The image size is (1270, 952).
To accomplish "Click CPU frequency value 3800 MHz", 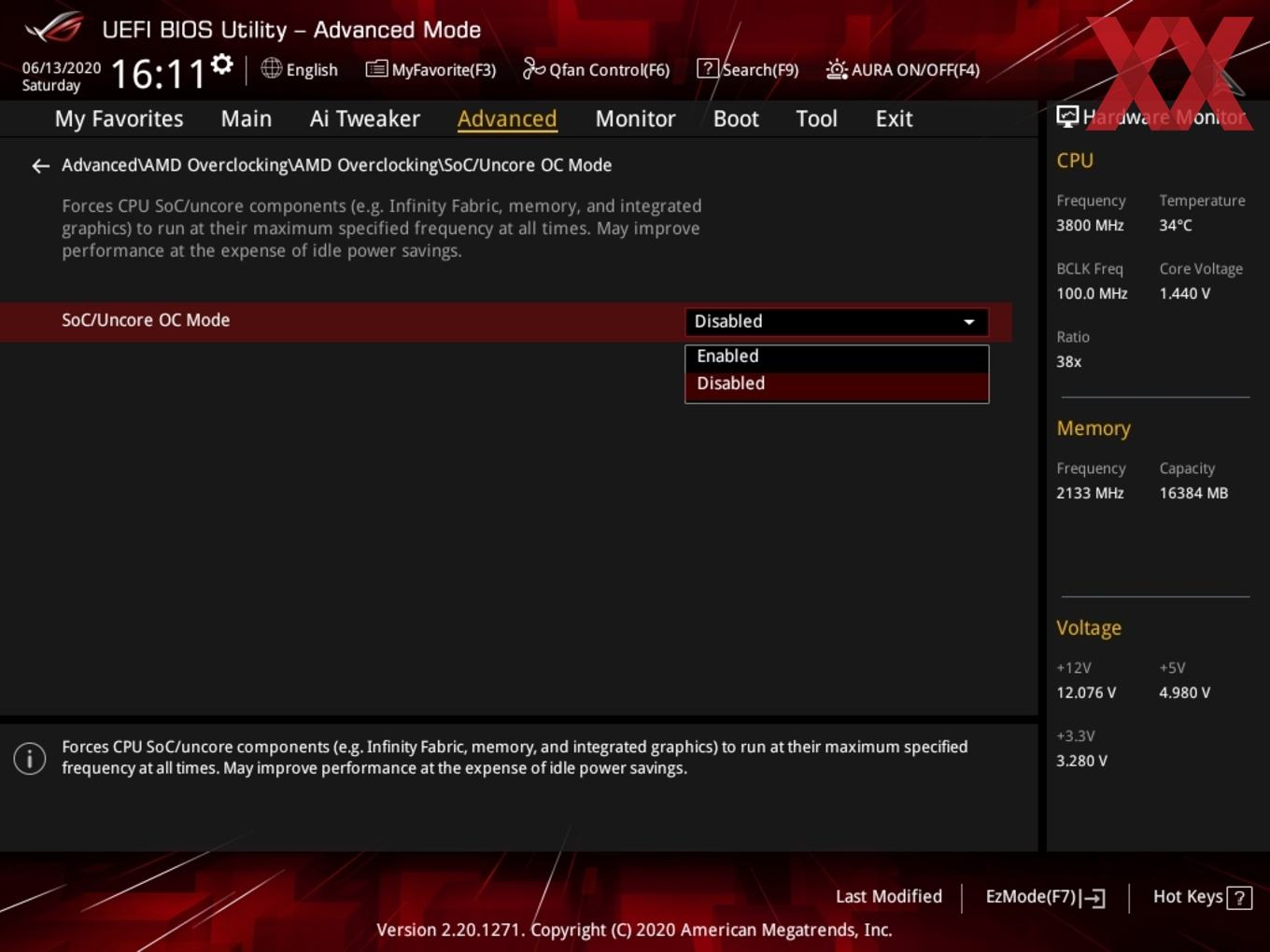I will click(1090, 226).
